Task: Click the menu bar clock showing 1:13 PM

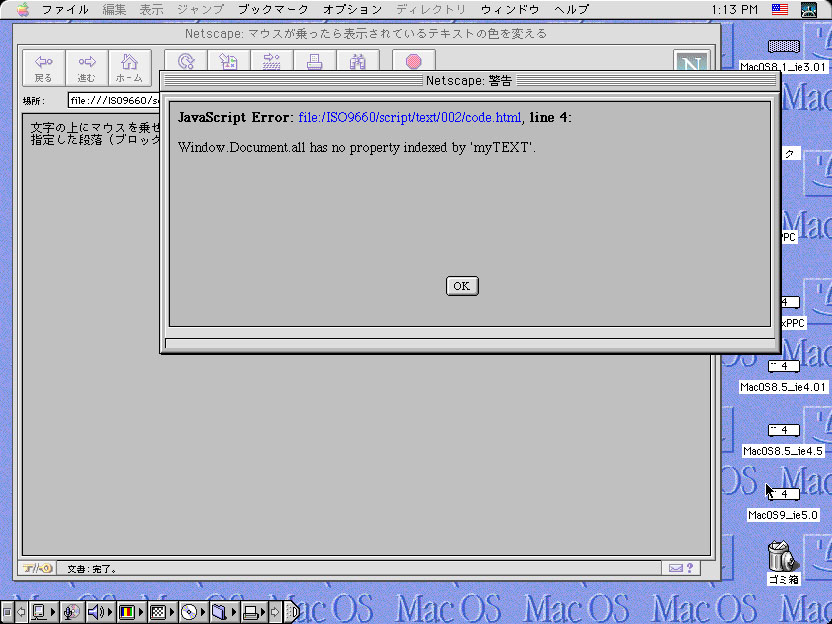Action: pyautogui.click(x=734, y=10)
